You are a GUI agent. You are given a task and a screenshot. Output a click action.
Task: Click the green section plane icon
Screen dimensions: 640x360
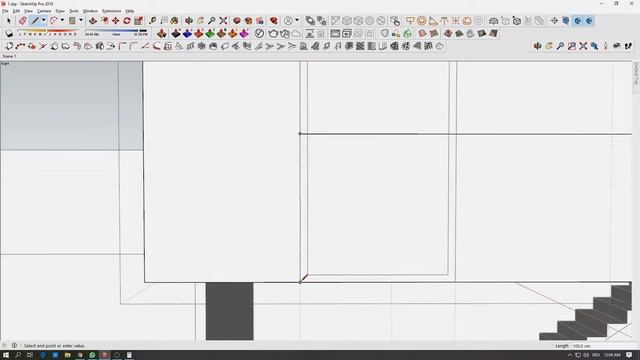210,33
